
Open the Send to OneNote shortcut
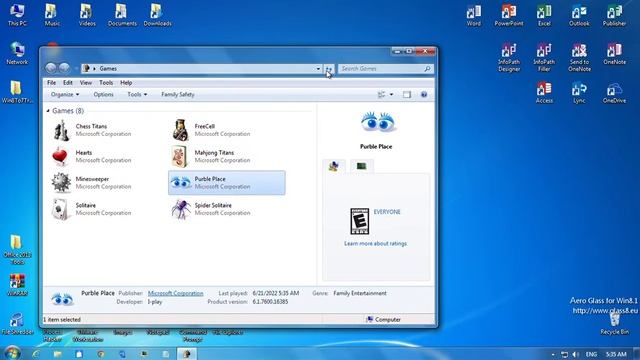pos(579,58)
